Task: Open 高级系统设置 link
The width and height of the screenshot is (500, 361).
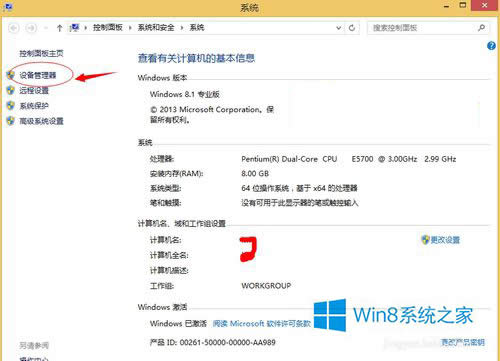Action: click(x=41, y=121)
